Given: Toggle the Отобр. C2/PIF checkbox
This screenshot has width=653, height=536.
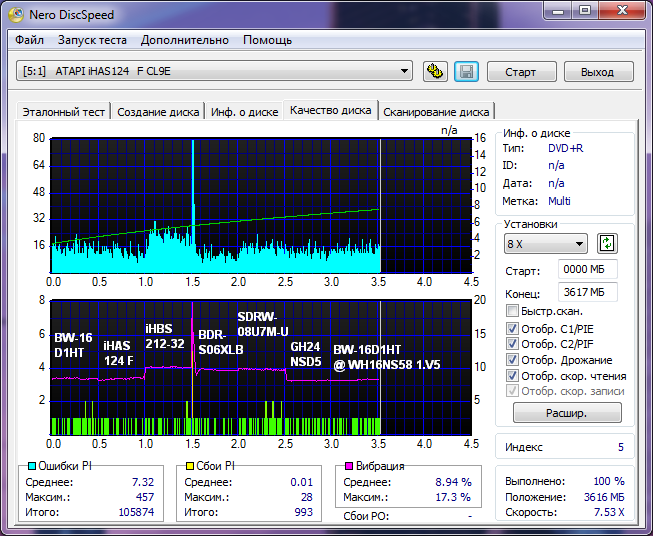Looking at the screenshot, I should click(x=513, y=344).
